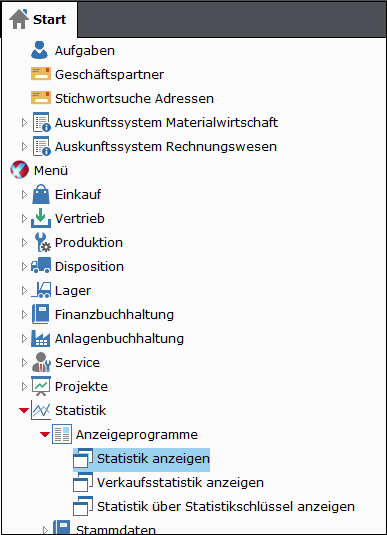Viewport: 387px width, 535px height.
Task: Expand the Finanzbuchhaltung tree node
Action: [x=24, y=314]
